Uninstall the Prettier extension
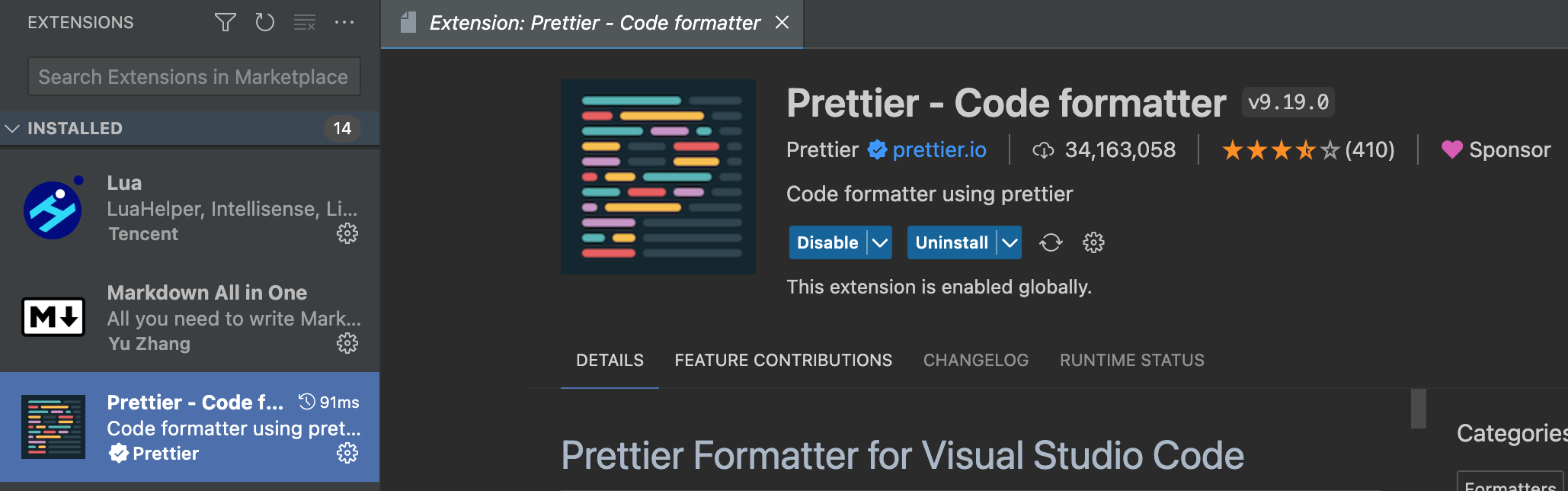 (x=952, y=242)
